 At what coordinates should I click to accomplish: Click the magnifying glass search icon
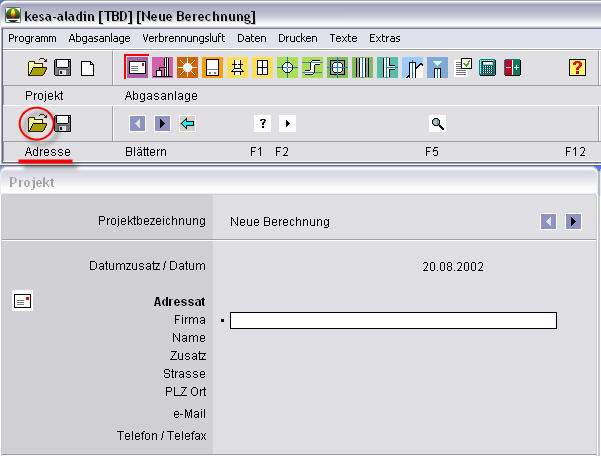click(437, 123)
